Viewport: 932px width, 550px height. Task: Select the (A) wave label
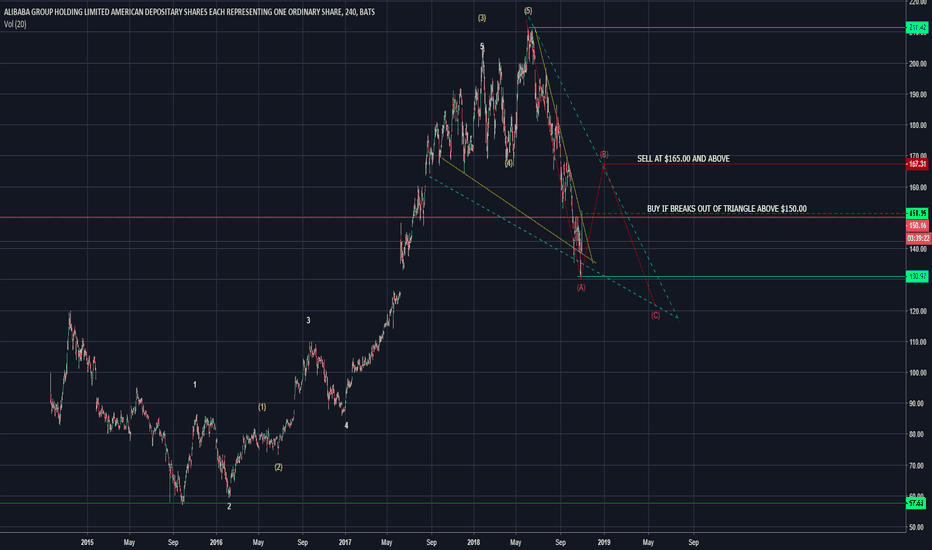(x=581, y=288)
